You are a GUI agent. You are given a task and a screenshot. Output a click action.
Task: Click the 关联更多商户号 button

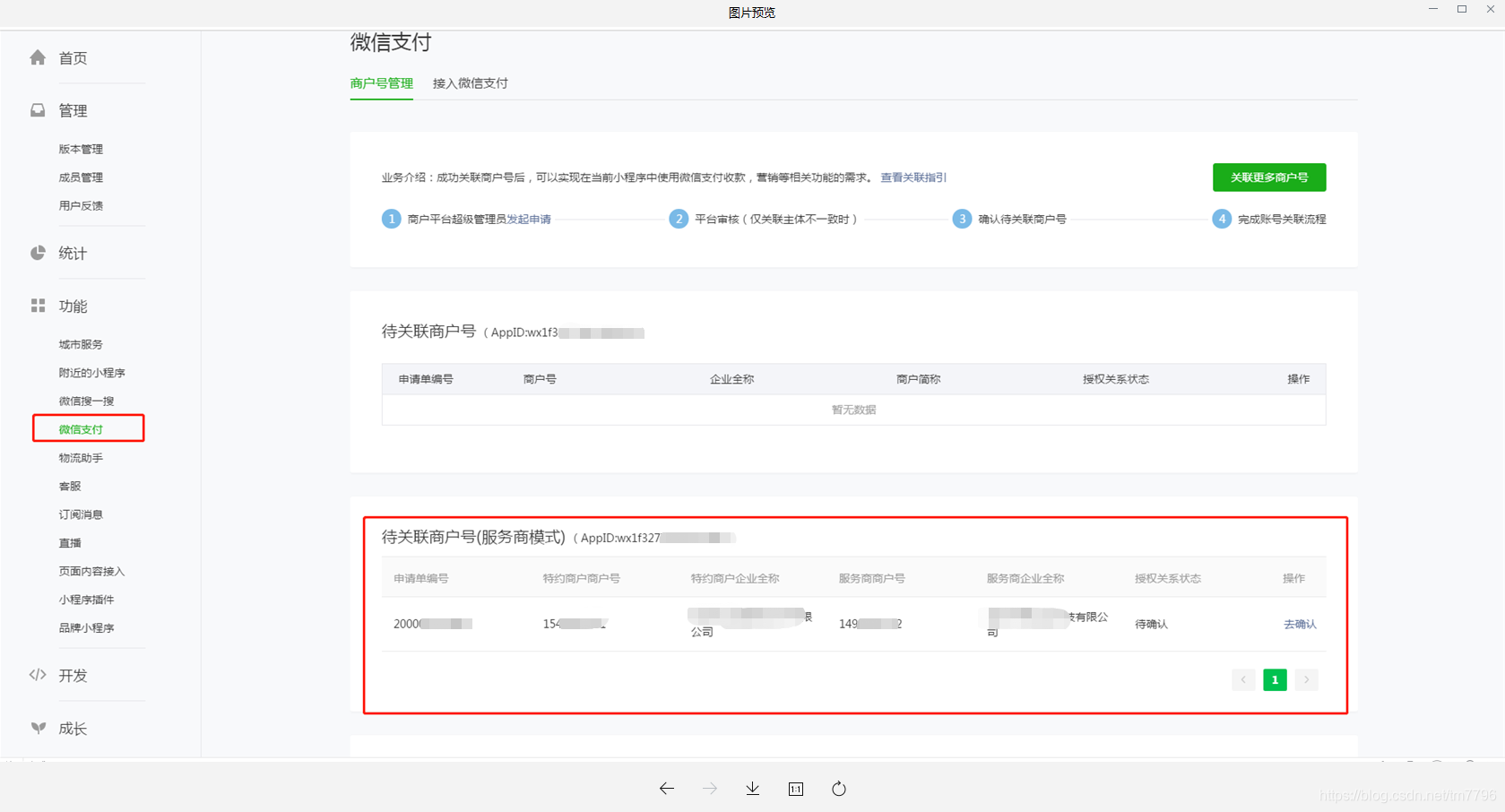(1269, 177)
